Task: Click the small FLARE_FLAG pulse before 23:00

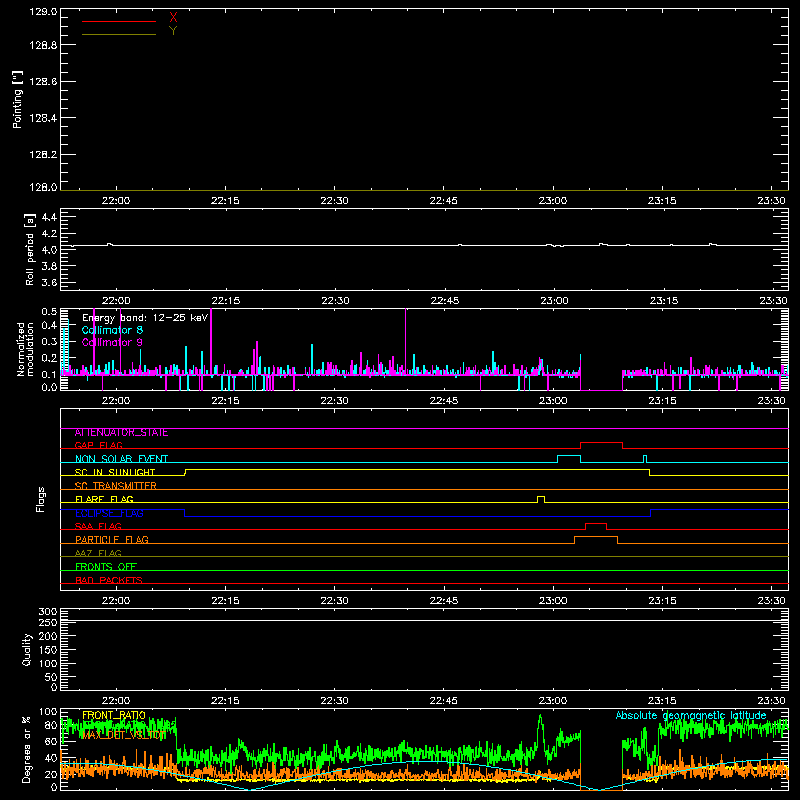Action: pyautogui.click(x=541, y=497)
